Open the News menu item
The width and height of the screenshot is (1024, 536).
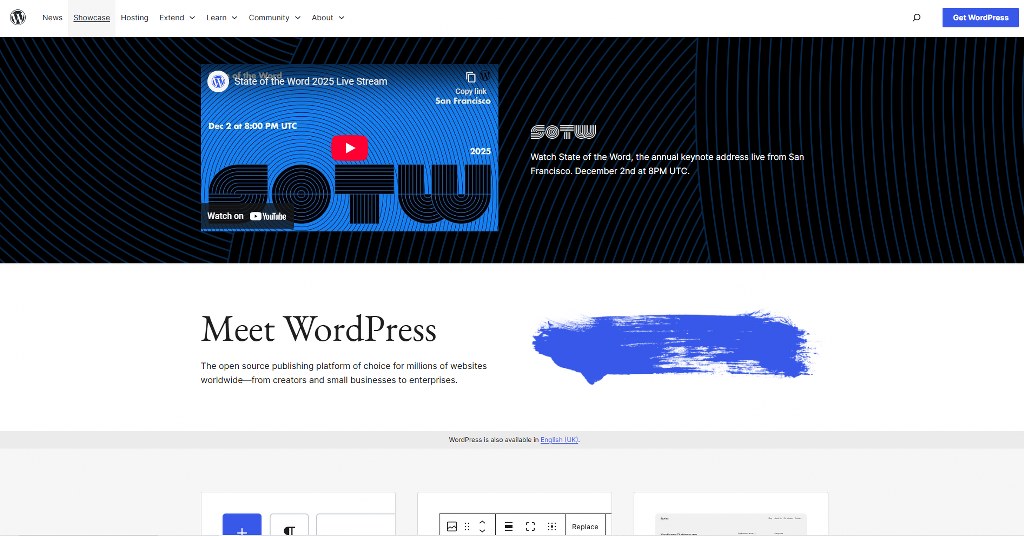pyautogui.click(x=52, y=18)
